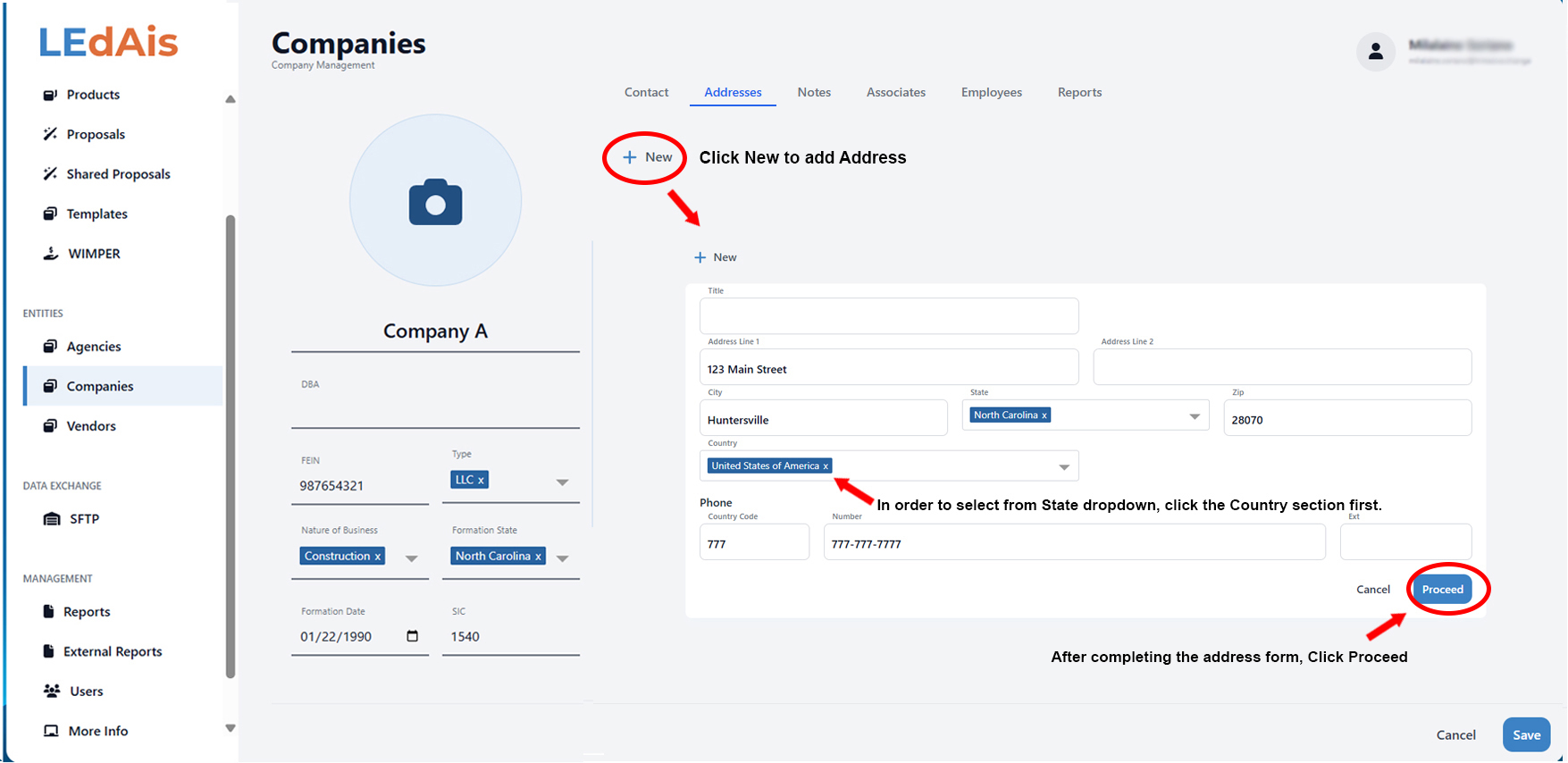Click the Zip field 28070
Image resolution: width=1568 pixels, height=763 pixels.
(x=1347, y=418)
